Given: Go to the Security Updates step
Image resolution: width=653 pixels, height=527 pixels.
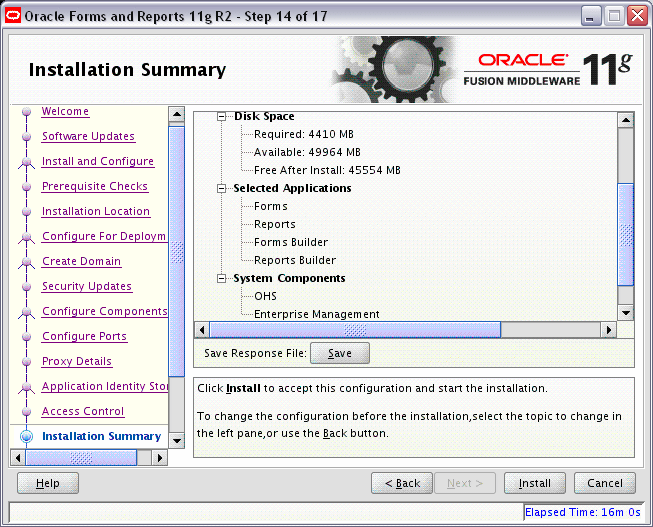Looking at the screenshot, I should (87, 287).
